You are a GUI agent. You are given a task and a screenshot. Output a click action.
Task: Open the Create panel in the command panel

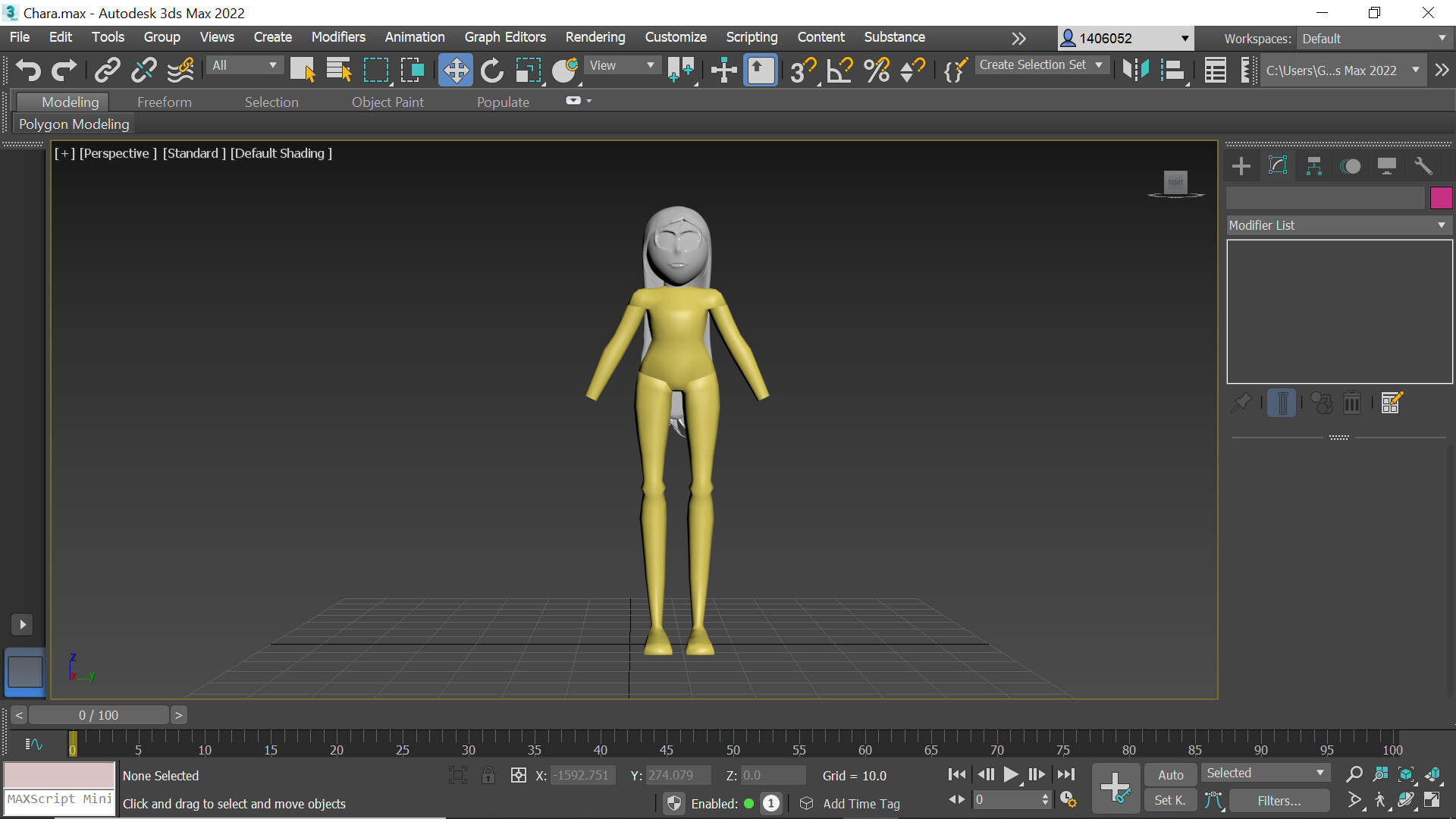pyautogui.click(x=1241, y=165)
